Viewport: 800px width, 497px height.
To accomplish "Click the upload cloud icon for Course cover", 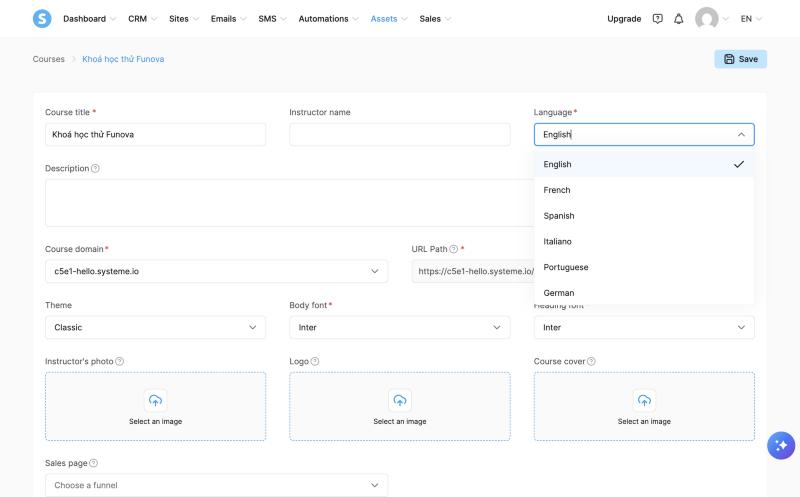I will tap(644, 401).
